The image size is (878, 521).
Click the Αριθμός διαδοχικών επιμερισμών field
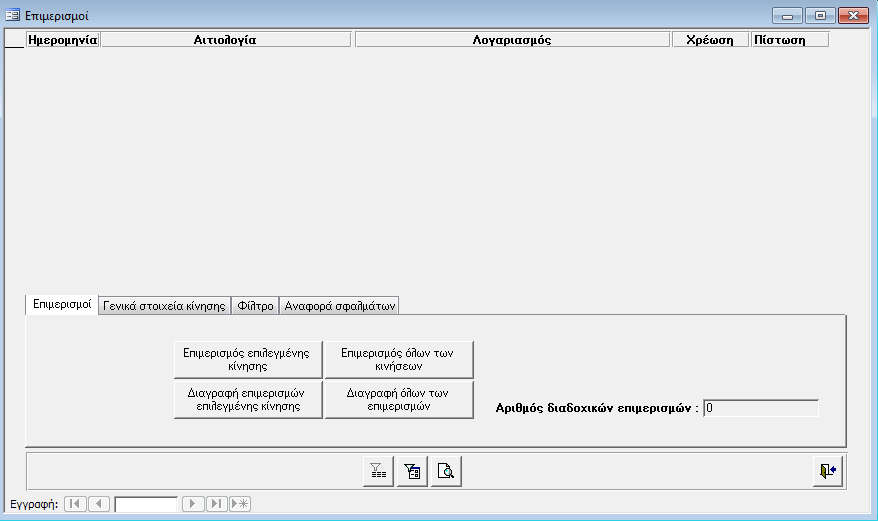(x=760, y=408)
